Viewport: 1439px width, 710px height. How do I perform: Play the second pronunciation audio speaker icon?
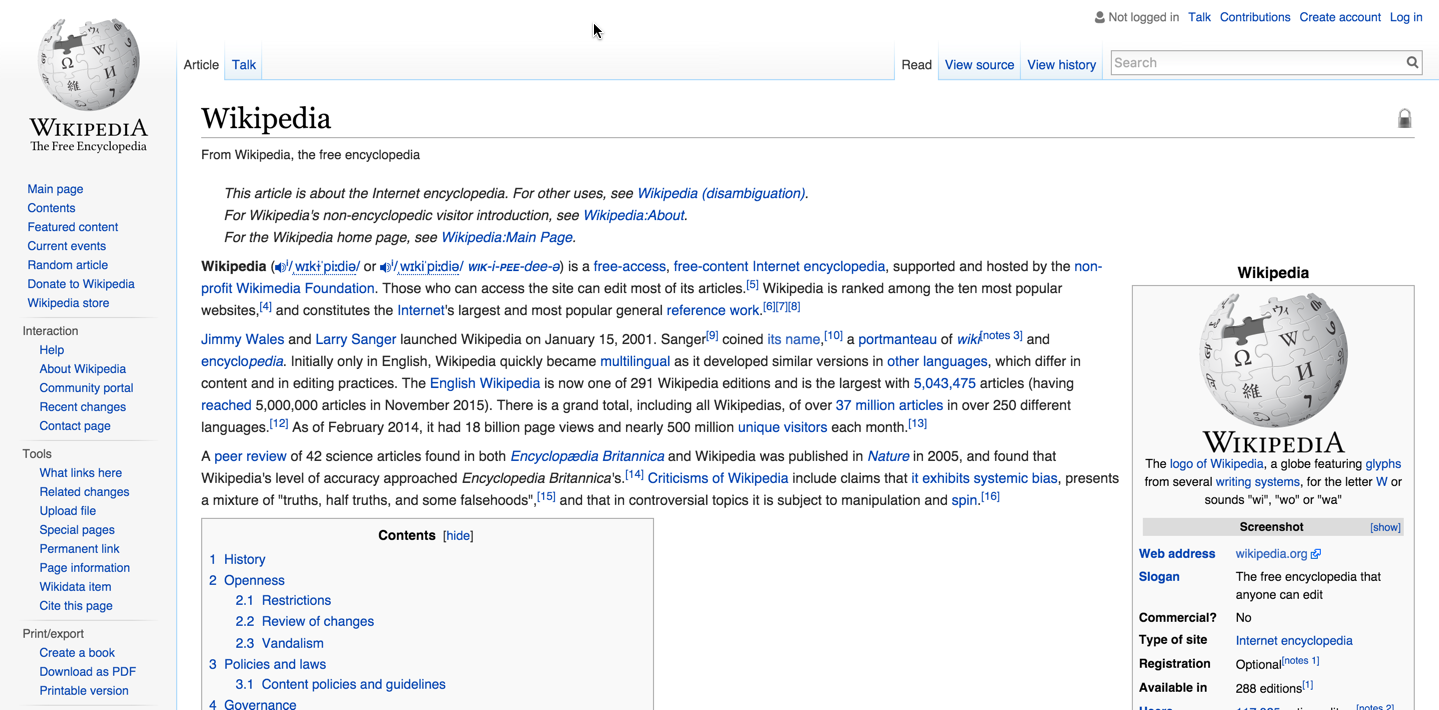coord(385,267)
